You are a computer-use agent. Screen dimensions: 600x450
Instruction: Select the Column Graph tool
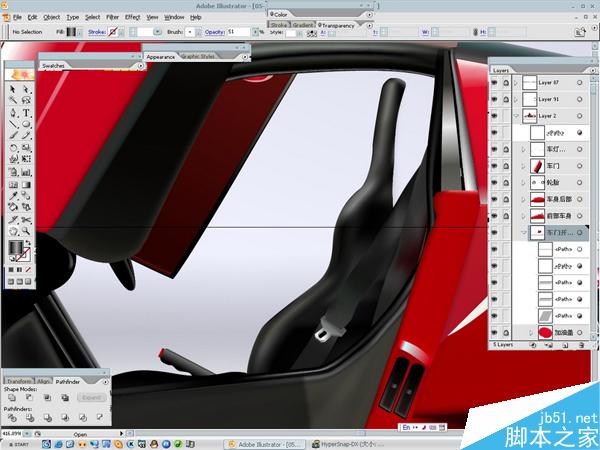click(x=26, y=173)
